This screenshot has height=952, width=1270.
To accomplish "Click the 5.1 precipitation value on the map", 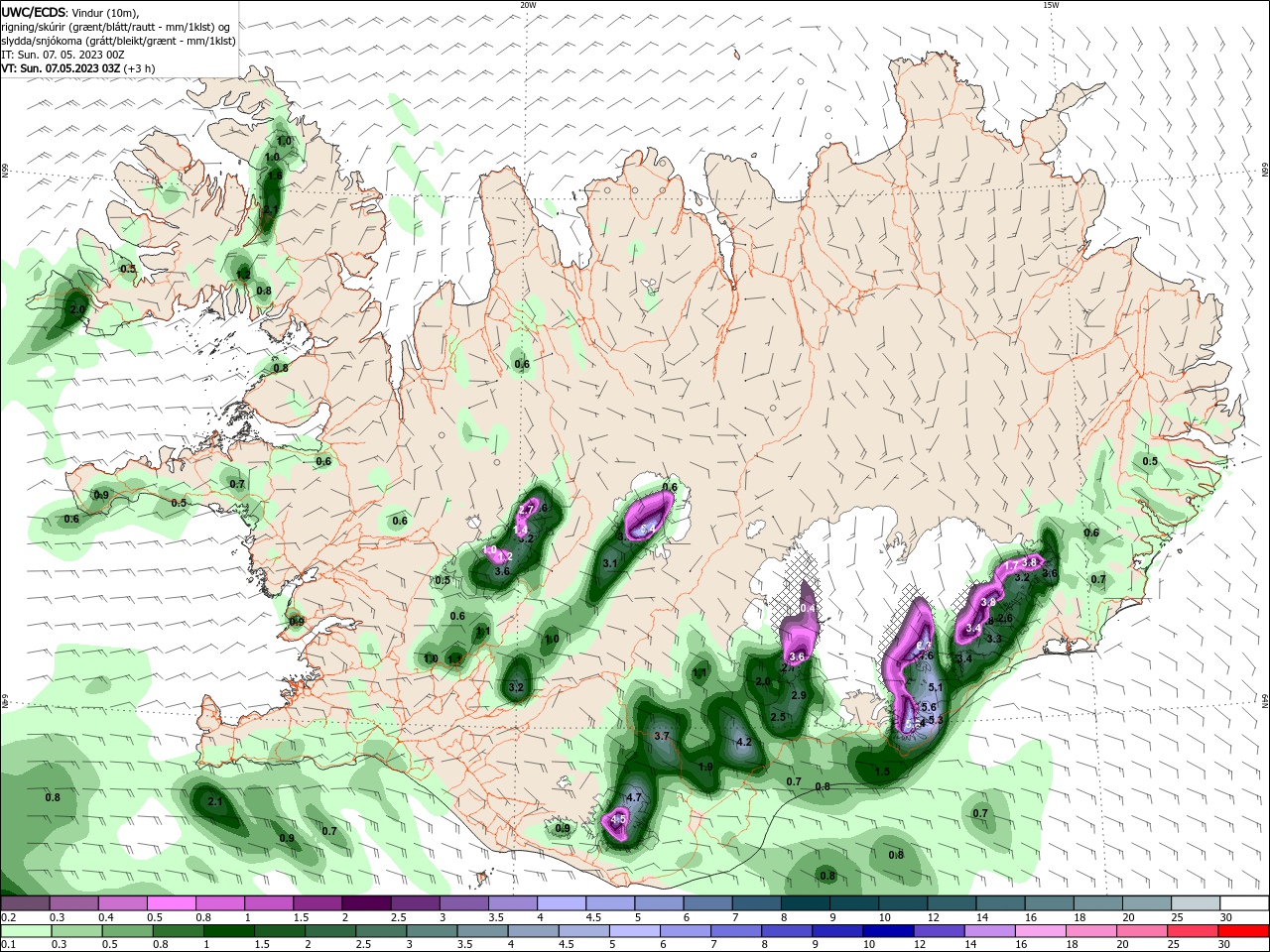I will click(x=935, y=687).
